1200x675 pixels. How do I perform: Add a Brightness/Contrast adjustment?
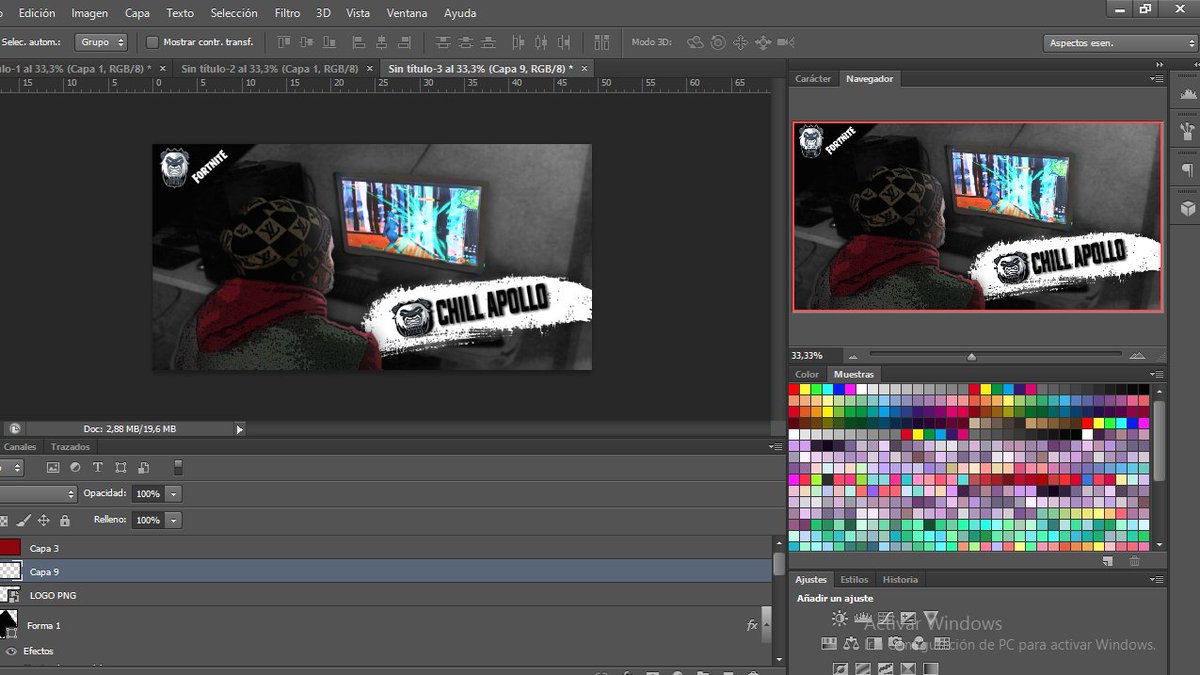pyautogui.click(x=839, y=619)
